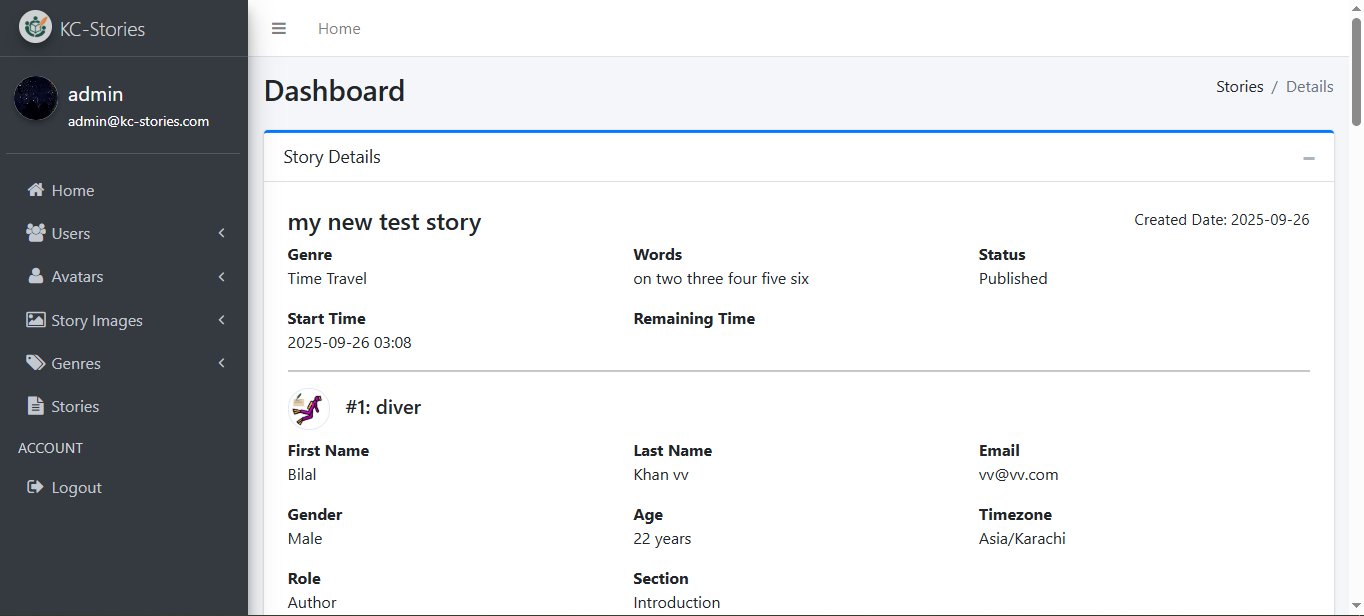Open the Story Images menu item
Image resolution: width=1364 pixels, height=616 pixels.
pos(124,320)
